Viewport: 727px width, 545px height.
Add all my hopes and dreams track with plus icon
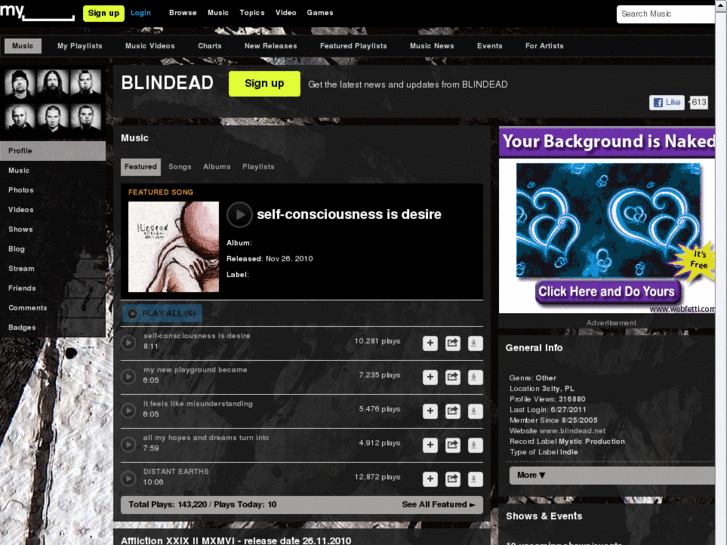click(430, 445)
